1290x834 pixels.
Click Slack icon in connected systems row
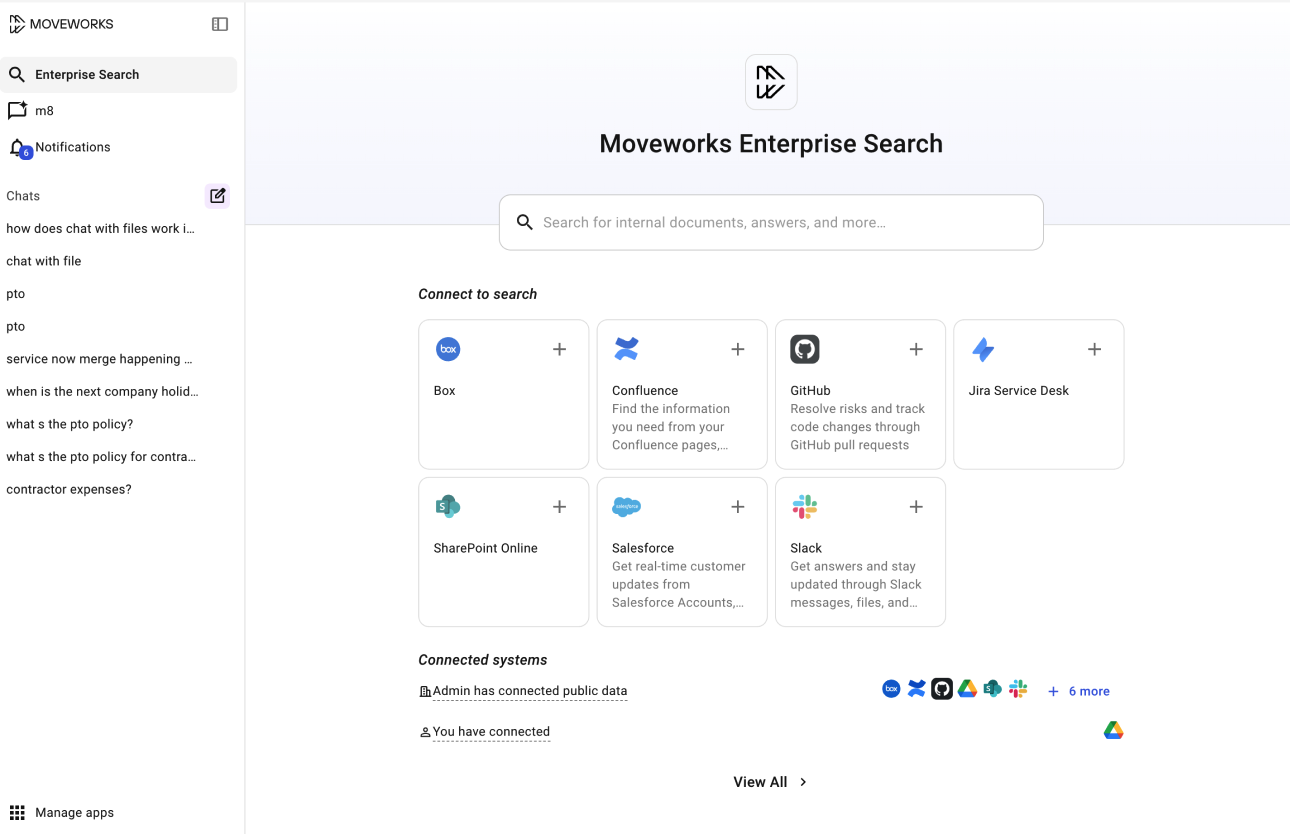[1018, 689]
